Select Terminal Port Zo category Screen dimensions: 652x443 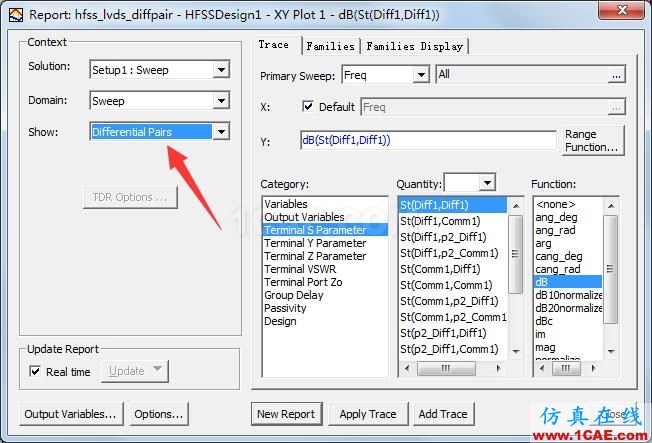point(303,282)
